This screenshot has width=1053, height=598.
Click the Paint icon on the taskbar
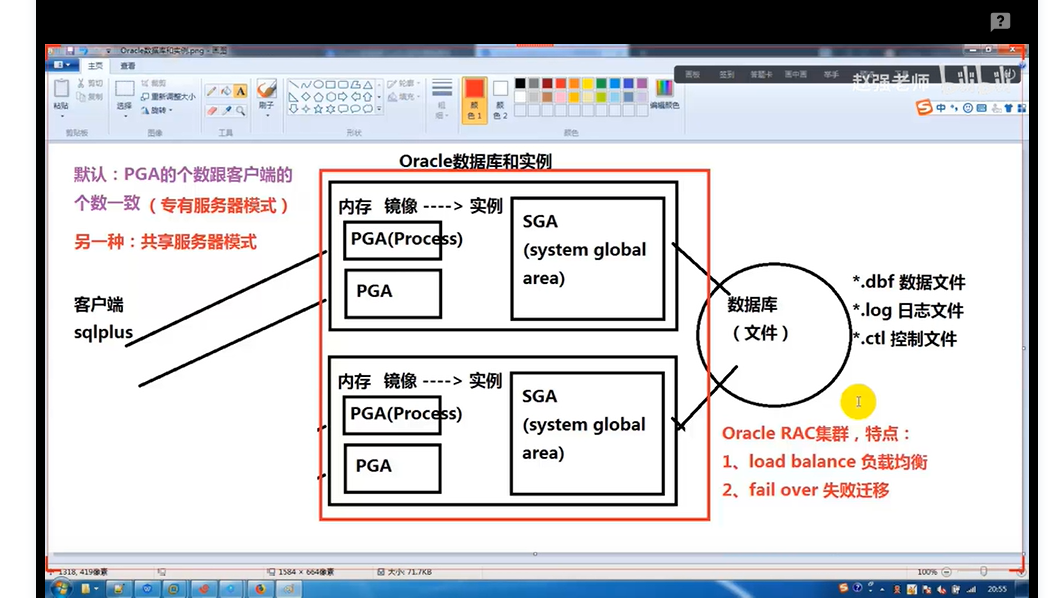tap(289, 589)
